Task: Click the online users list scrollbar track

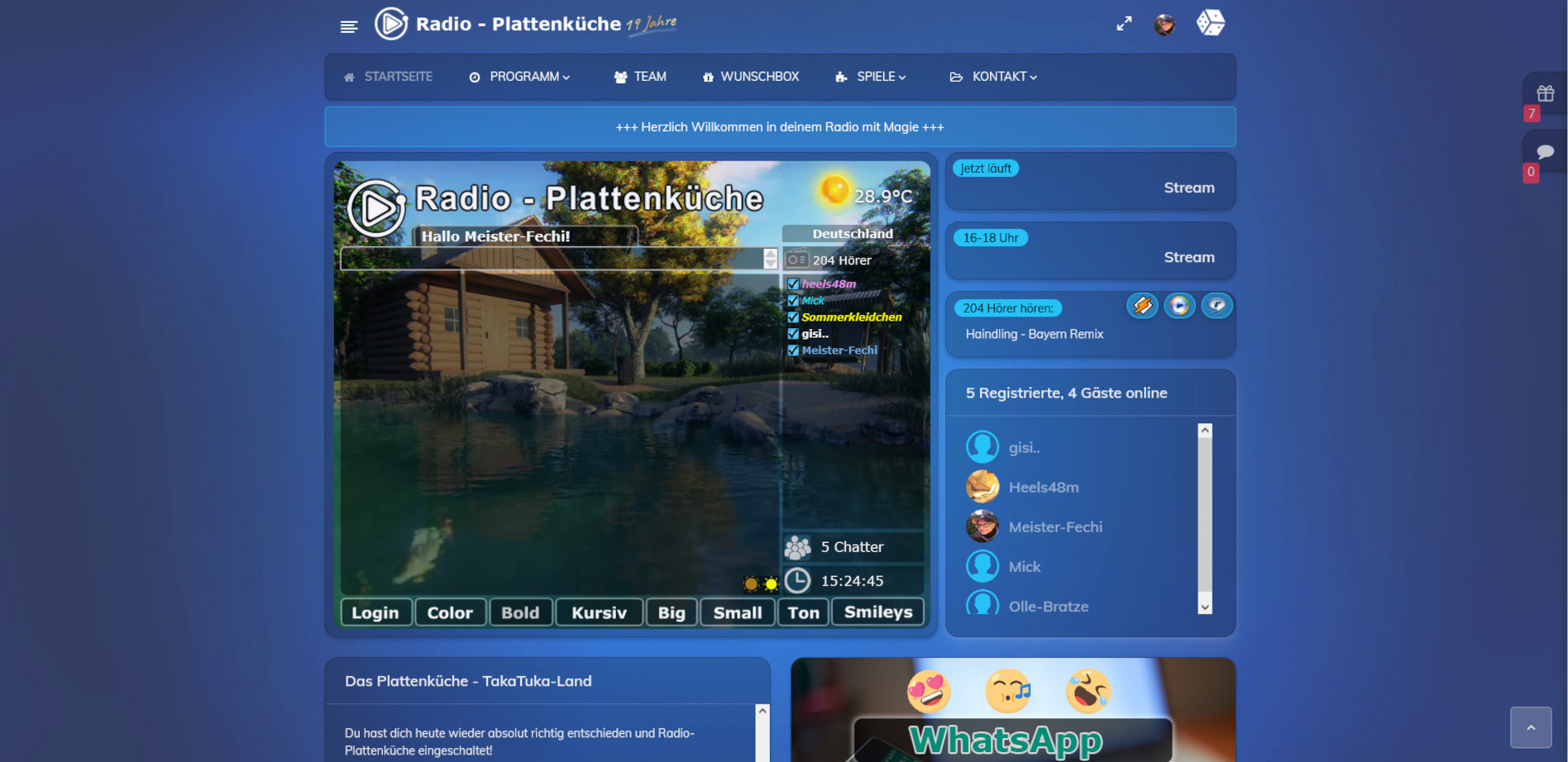Action: [1205, 518]
